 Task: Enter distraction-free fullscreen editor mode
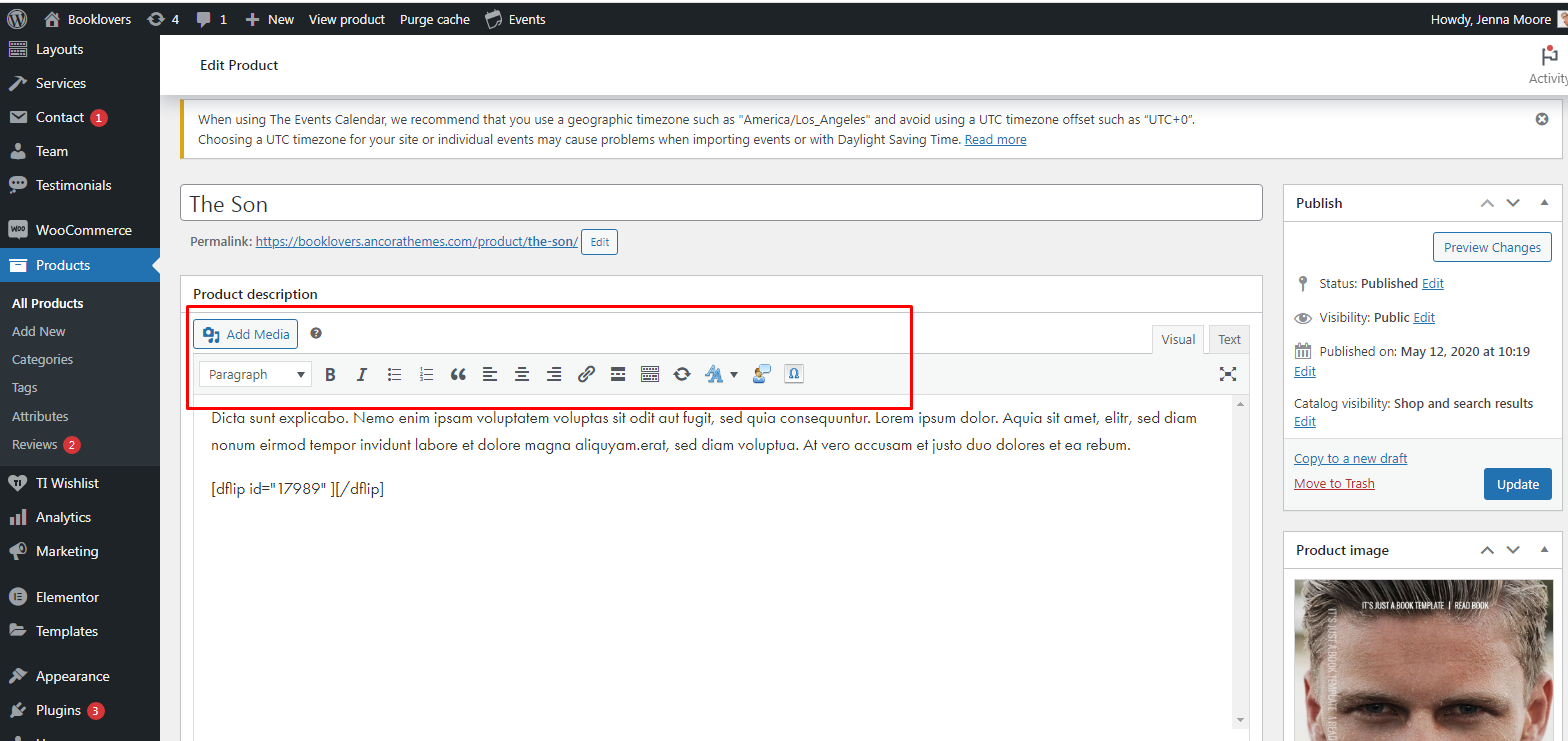pos(1228,374)
